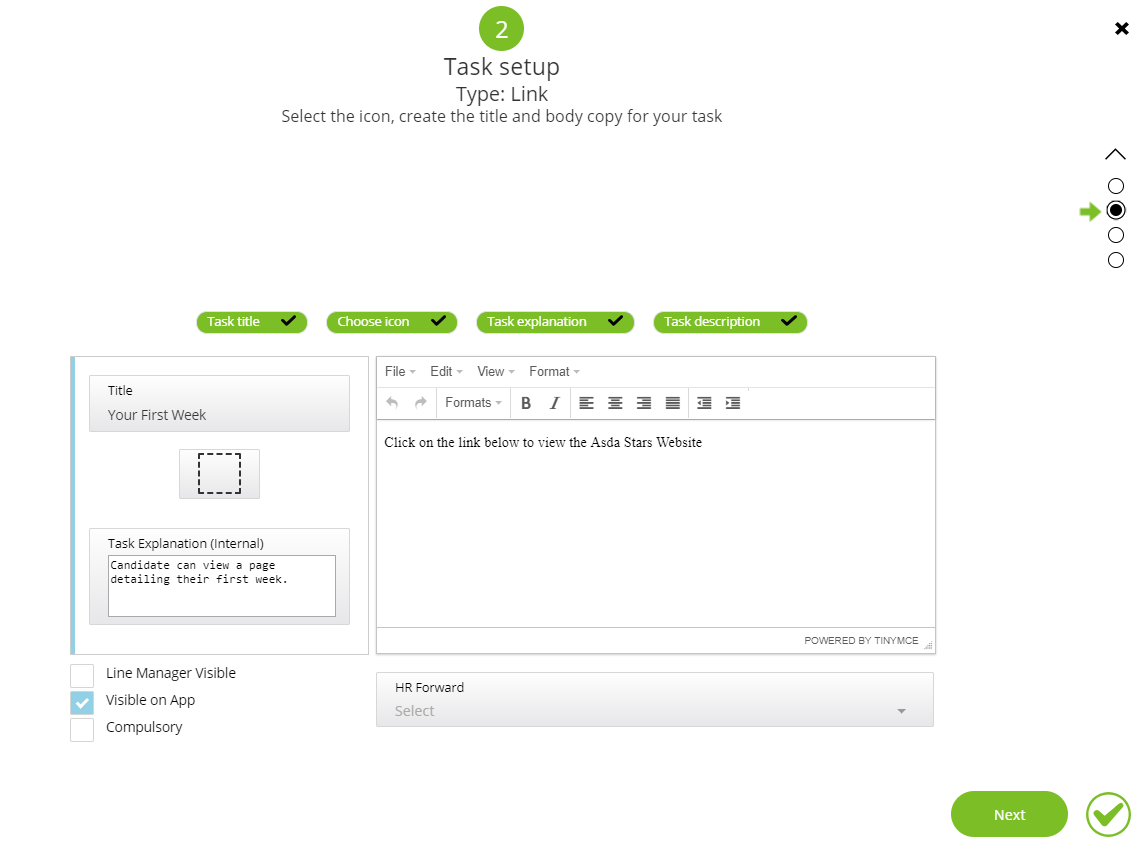Open the HR Forward select dropdown
This screenshot has height=860, width=1138.
[x=654, y=711]
